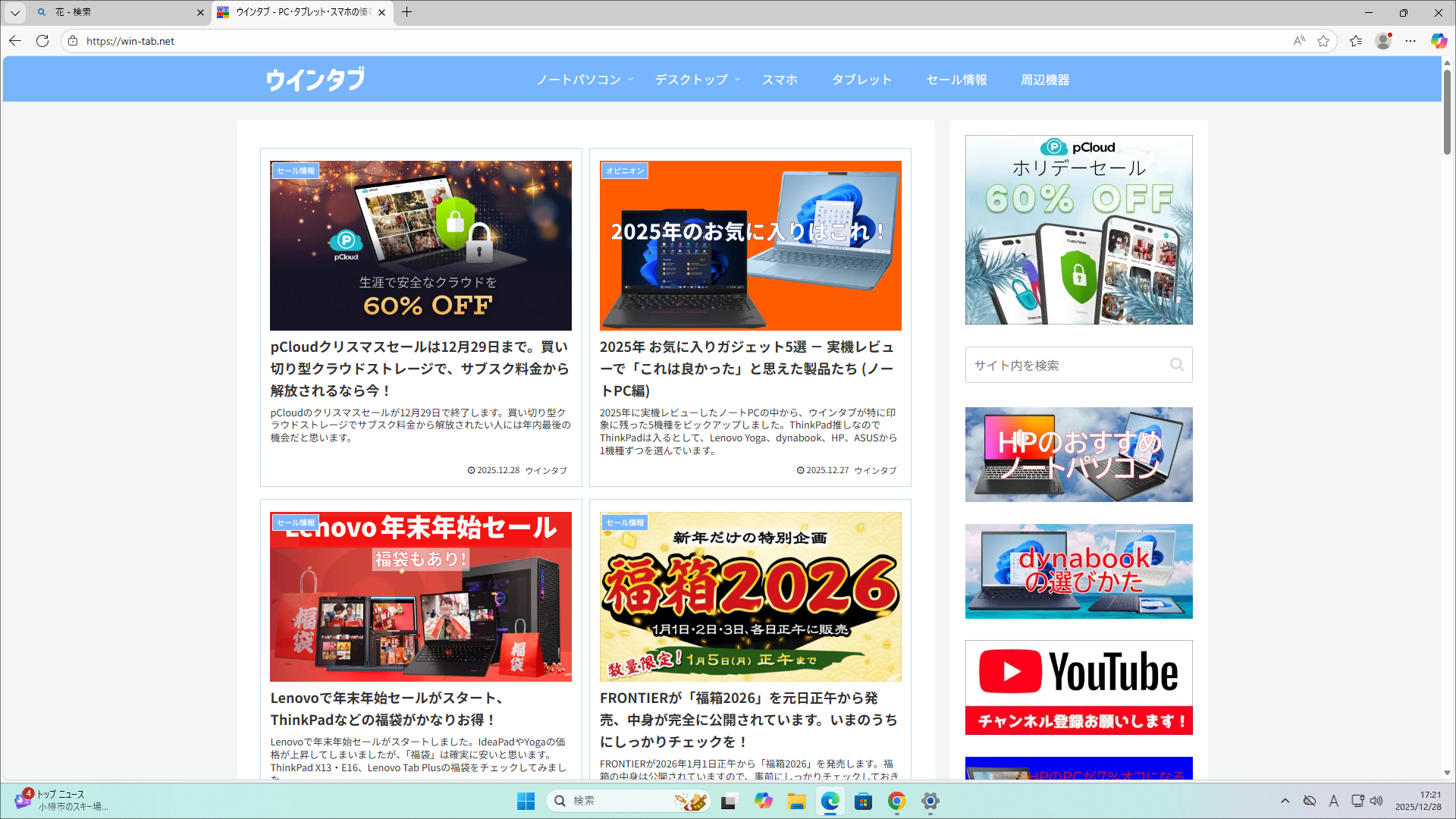1456x819 pixels.
Task: Open the browser settings ellipsis menu
Action: click(x=1410, y=41)
